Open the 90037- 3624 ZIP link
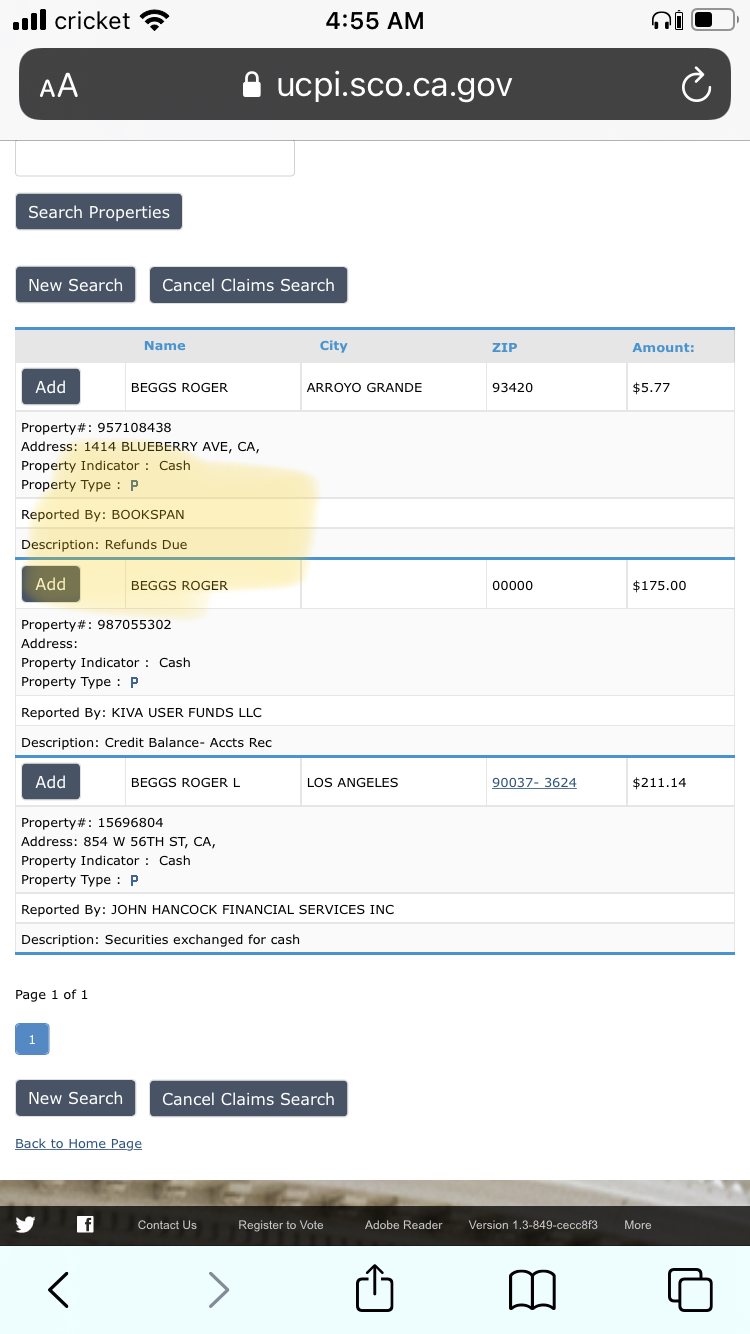The image size is (750, 1334). 534,782
